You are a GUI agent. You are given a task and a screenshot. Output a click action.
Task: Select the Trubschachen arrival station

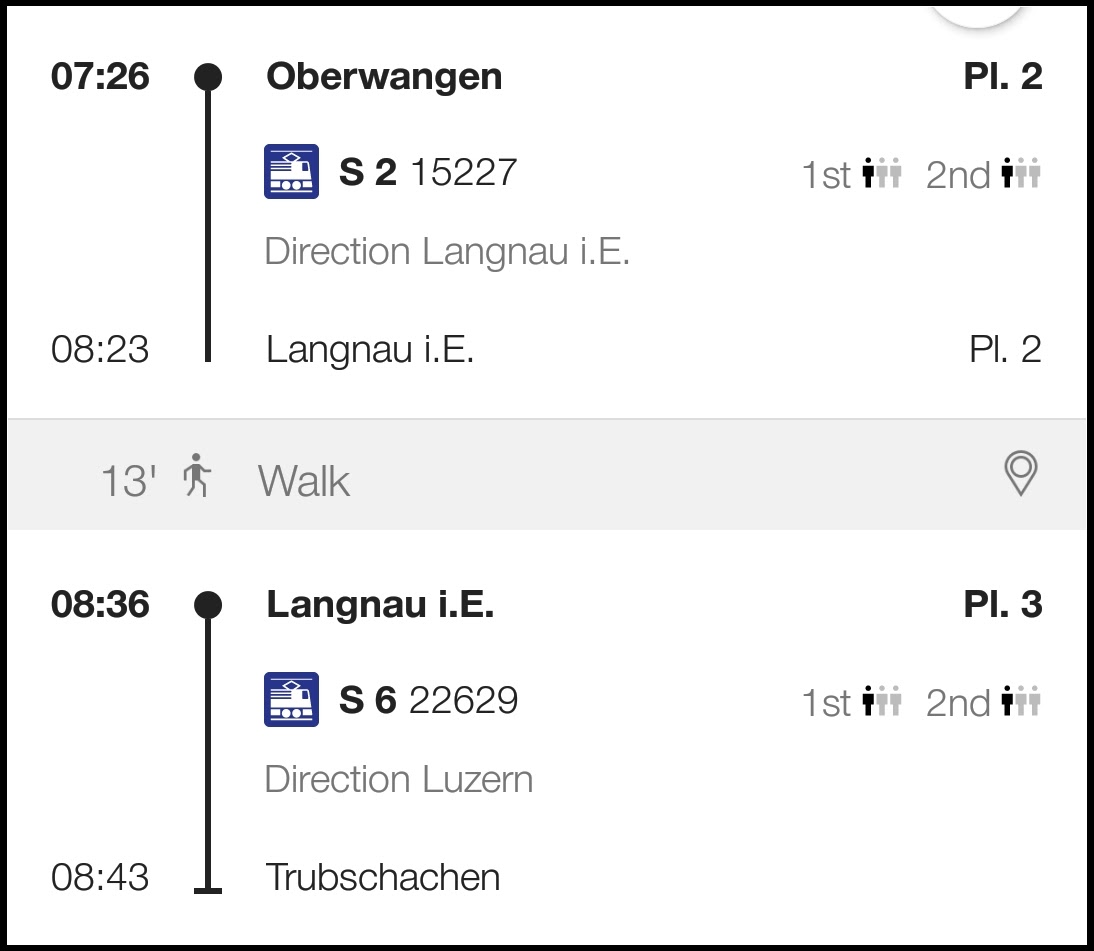point(382,877)
